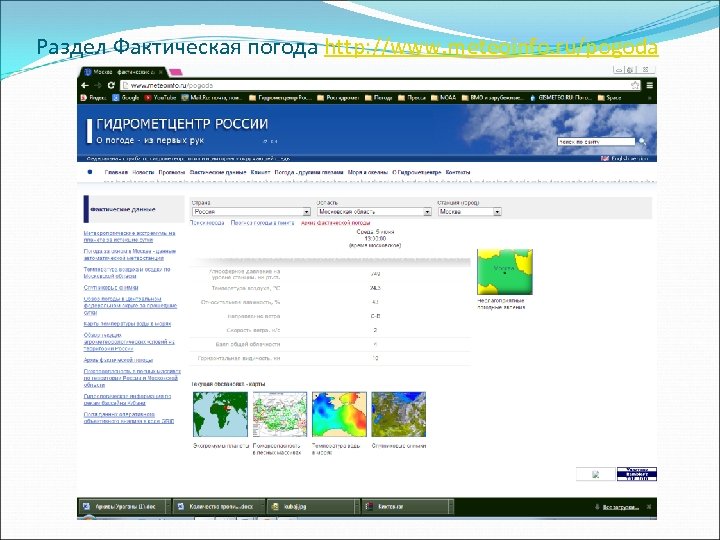720x540 pixels.
Task: Click the blue counter banner at page bottom
Action: [637, 474]
